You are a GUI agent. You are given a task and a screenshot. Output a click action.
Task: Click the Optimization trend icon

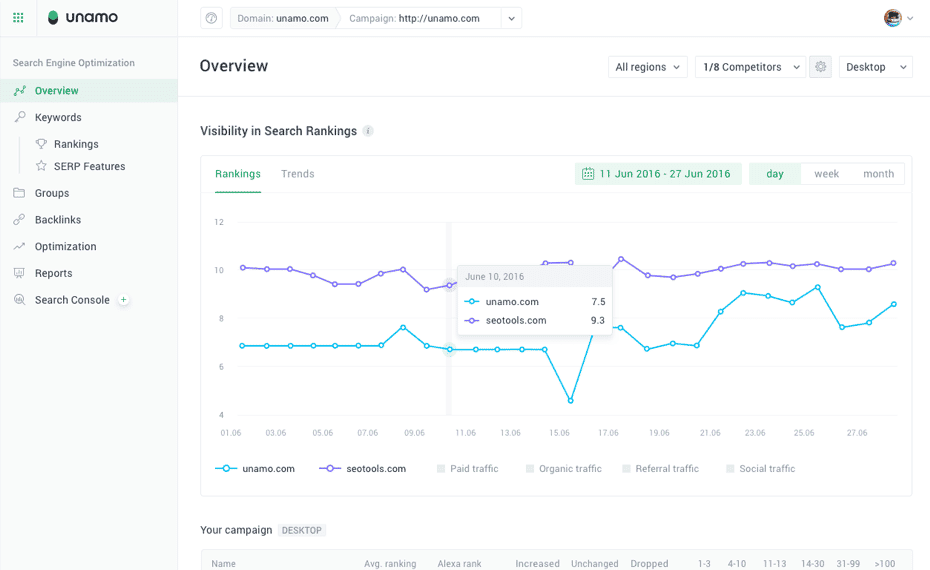[19, 246]
